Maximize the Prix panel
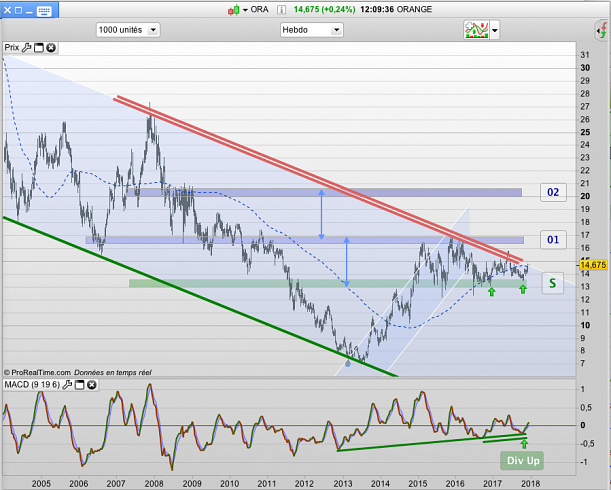Image resolution: width=611 pixels, height=490 pixels. (x=39, y=48)
